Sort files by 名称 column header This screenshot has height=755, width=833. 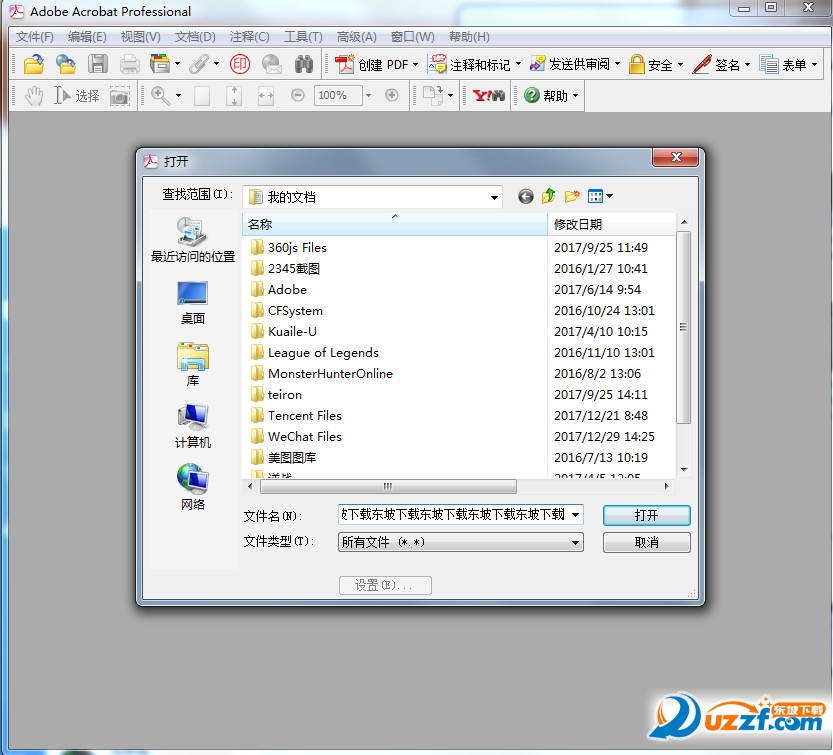pos(395,224)
